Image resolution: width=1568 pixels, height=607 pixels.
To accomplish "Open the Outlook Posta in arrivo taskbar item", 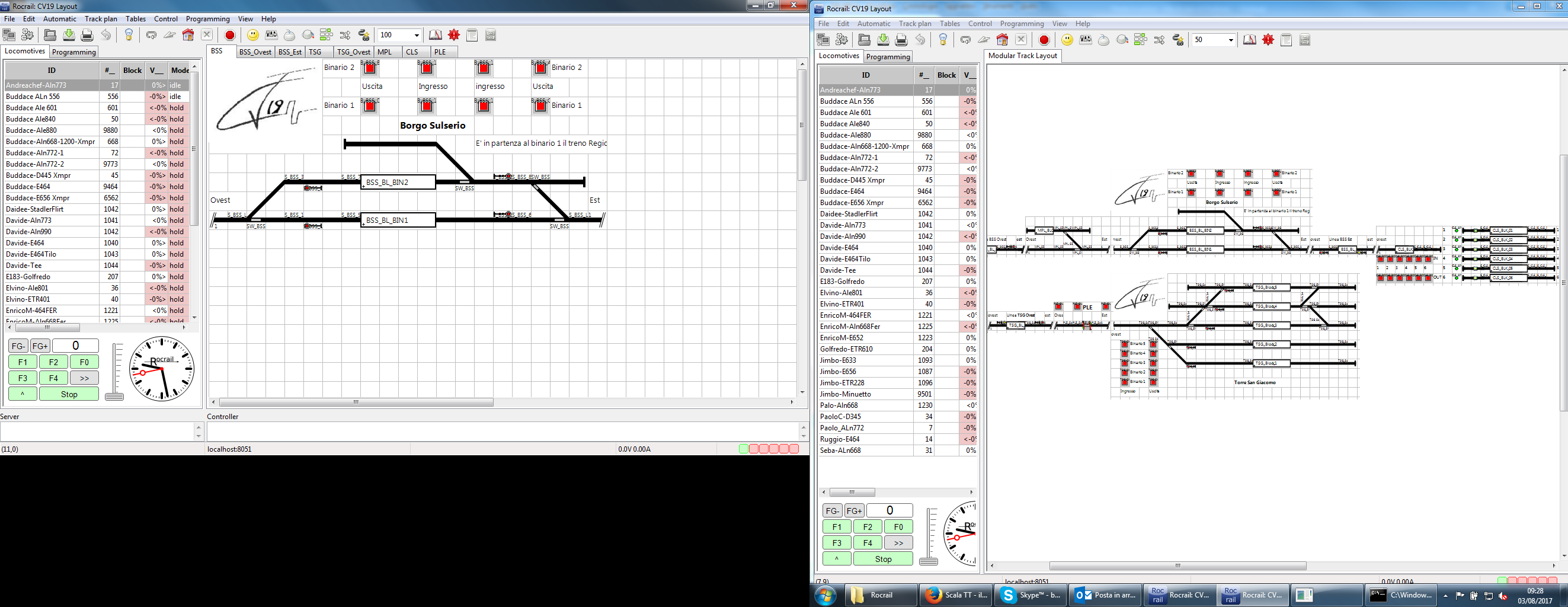I will coord(1103,595).
